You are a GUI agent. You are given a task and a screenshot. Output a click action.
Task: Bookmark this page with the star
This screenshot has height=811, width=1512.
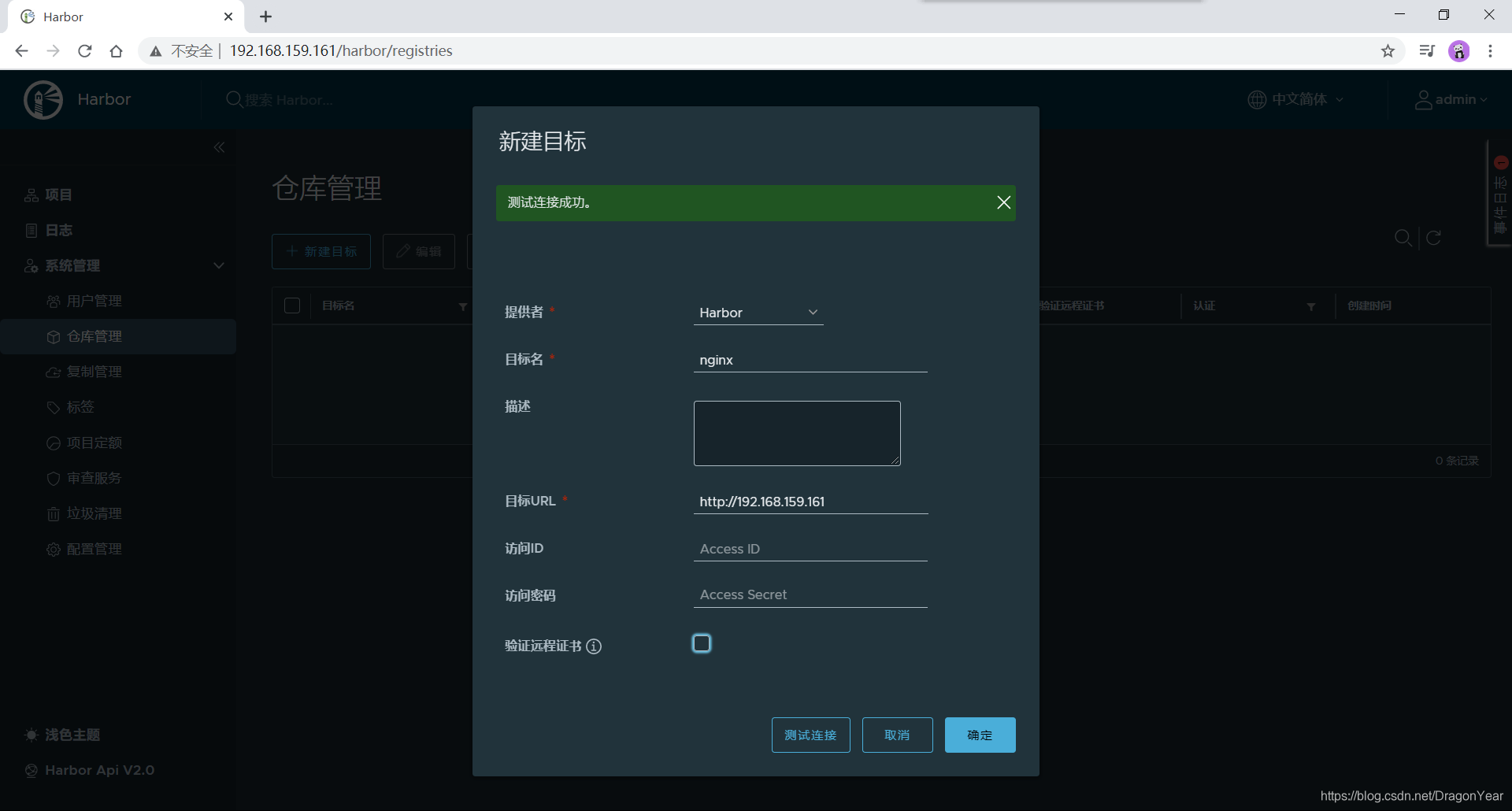click(x=1388, y=51)
